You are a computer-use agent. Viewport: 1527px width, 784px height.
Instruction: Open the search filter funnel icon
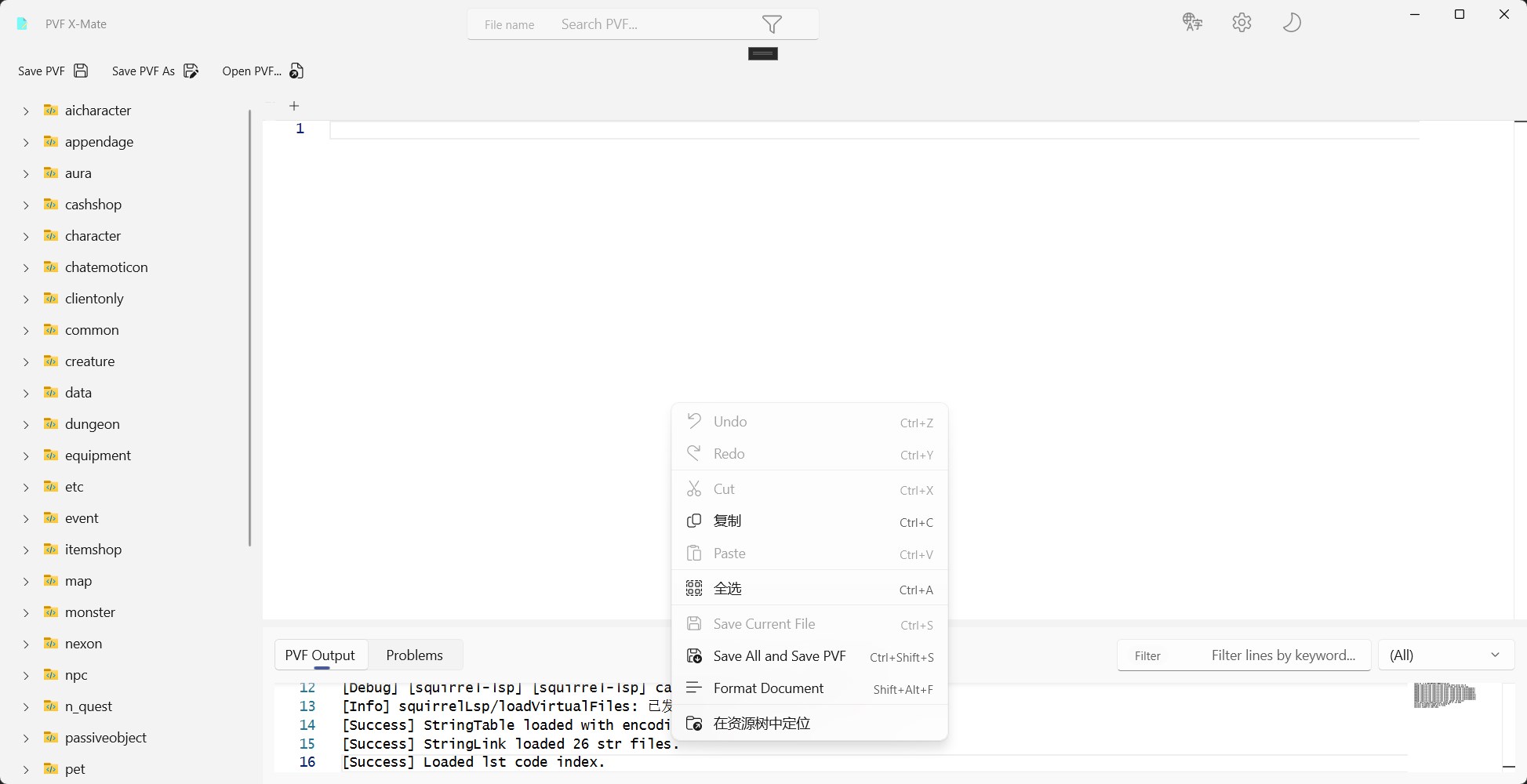772,24
